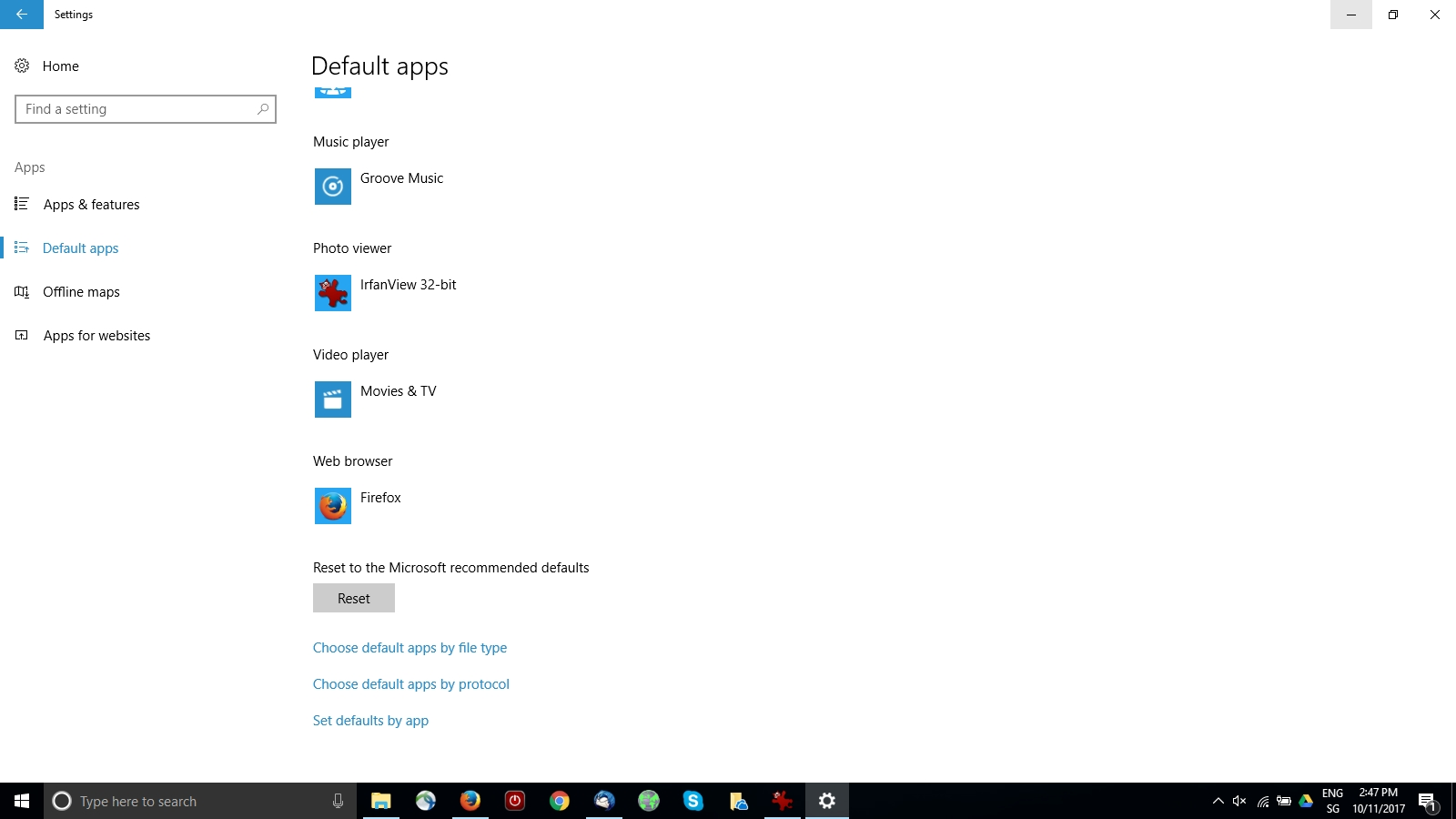Open the clock showing 2:47 PM
The width and height of the screenshot is (1456, 819).
click(x=1379, y=801)
